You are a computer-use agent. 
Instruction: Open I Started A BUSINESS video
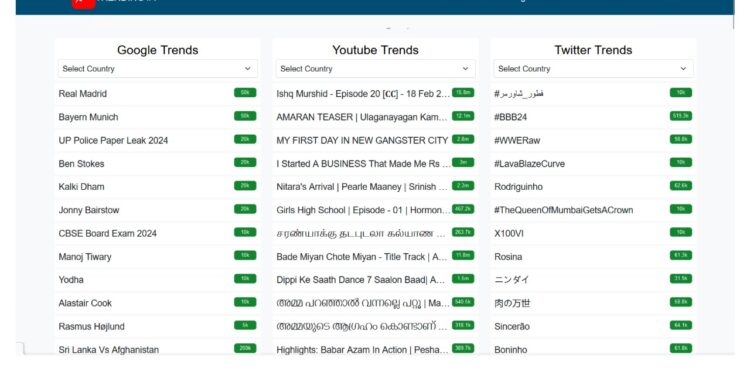pyautogui.click(x=363, y=164)
